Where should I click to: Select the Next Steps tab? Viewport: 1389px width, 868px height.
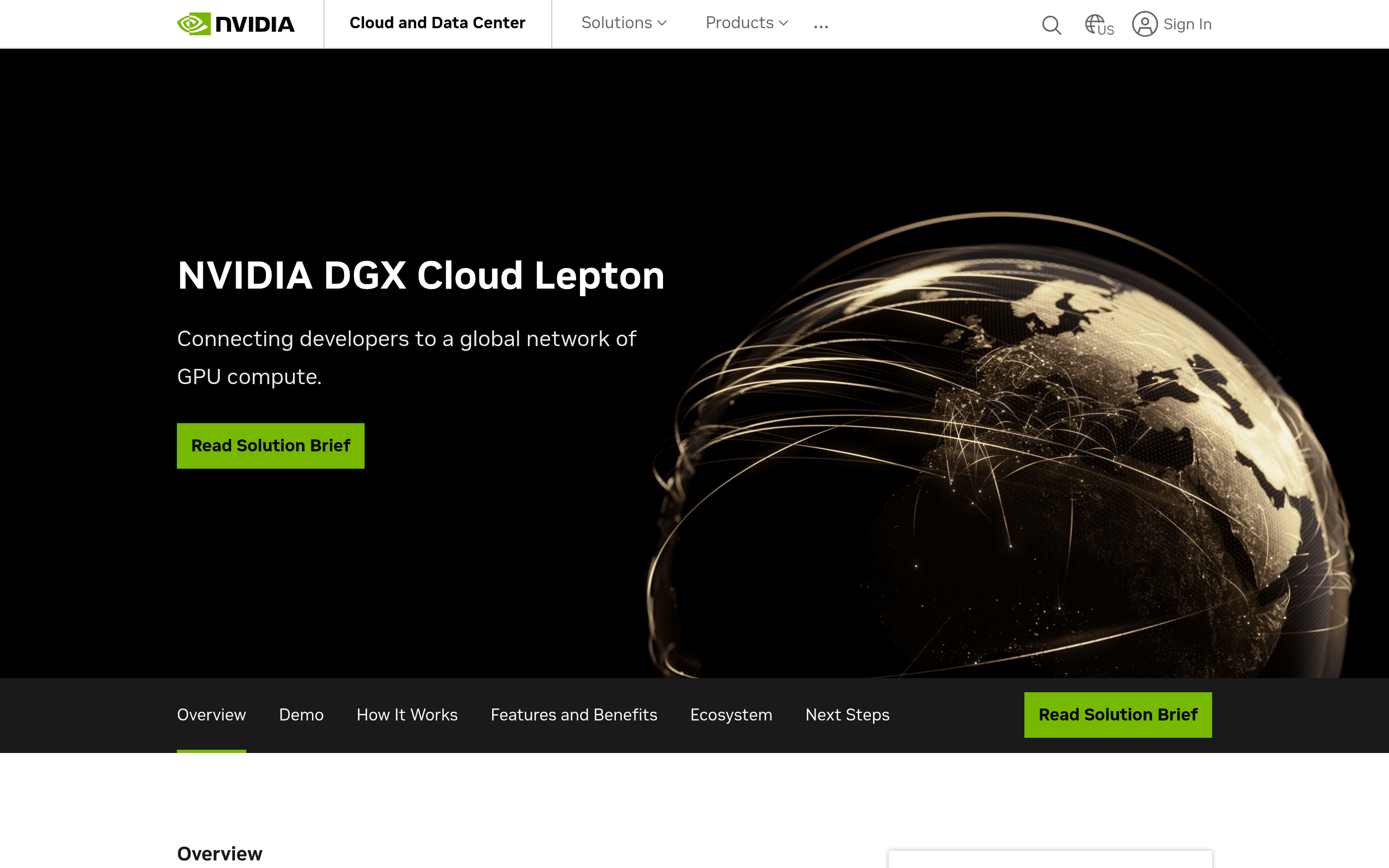(x=847, y=714)
